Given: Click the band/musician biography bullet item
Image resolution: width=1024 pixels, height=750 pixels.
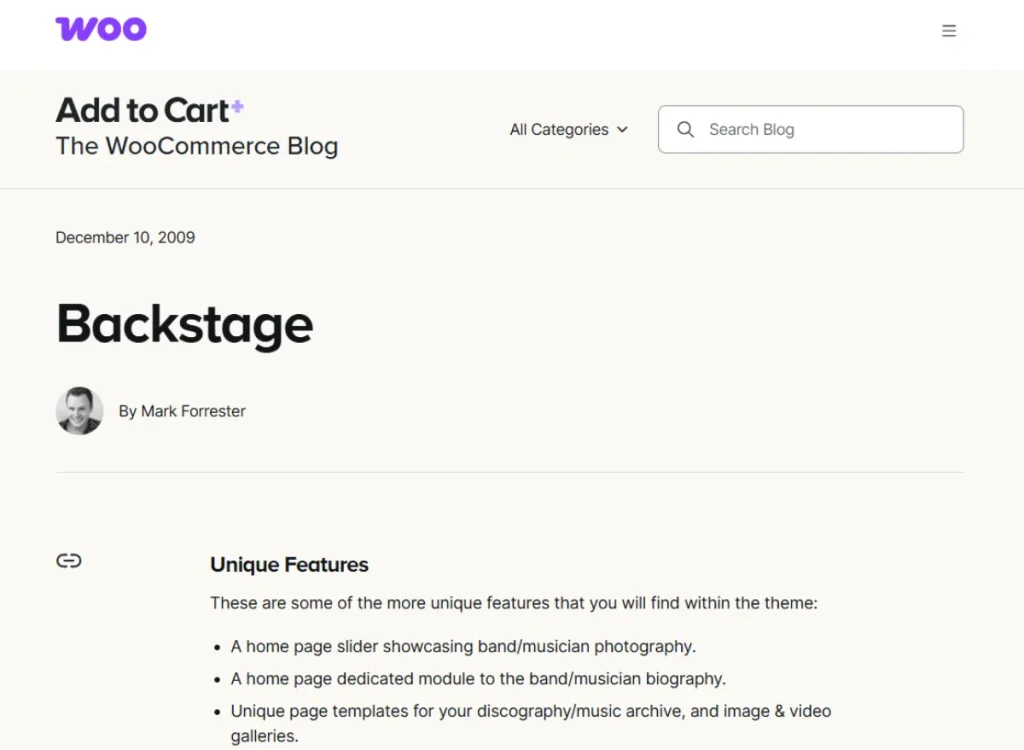Looking at the screenshot, I should coord(478,679).
